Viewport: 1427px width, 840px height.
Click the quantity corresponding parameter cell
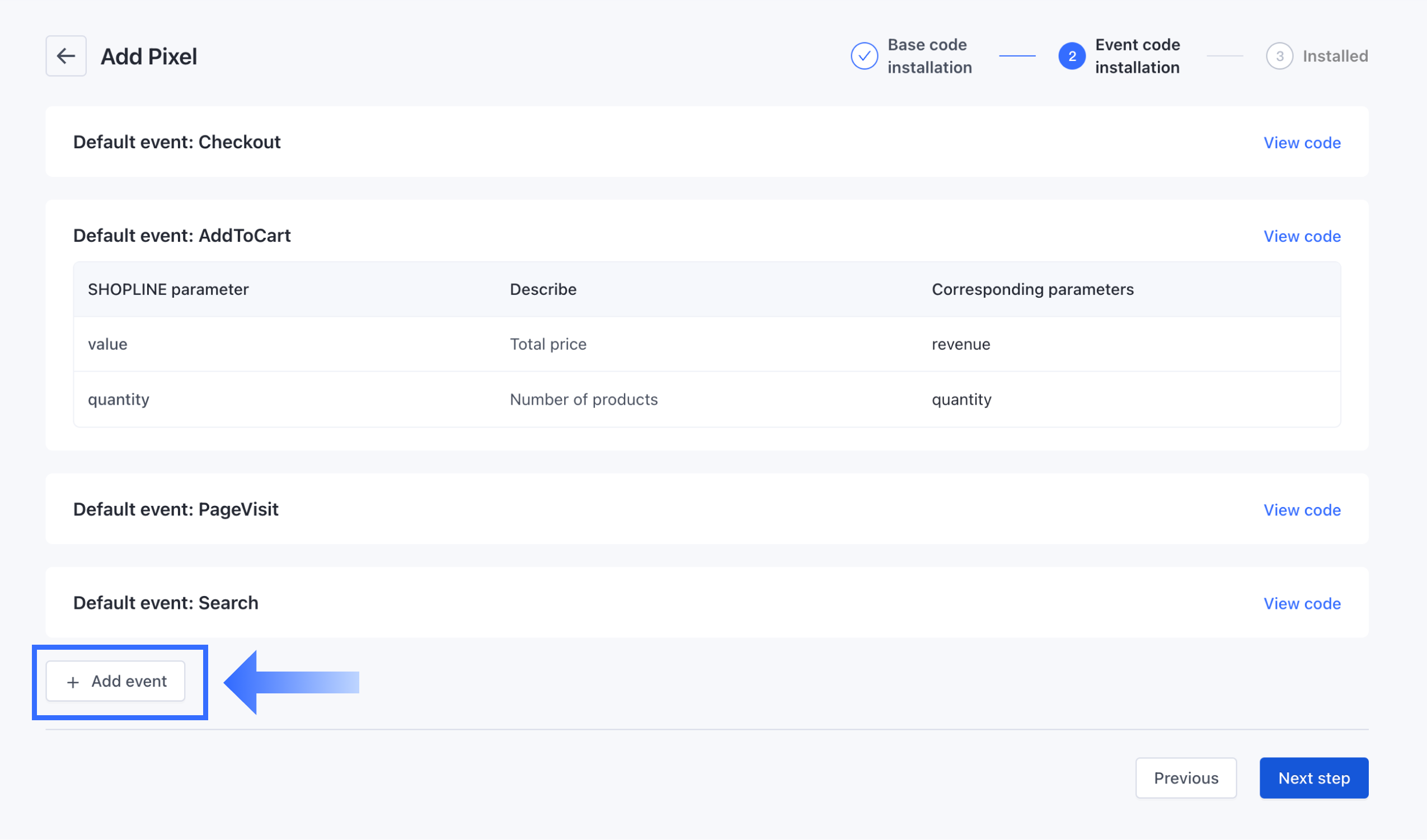coord(961,400)
